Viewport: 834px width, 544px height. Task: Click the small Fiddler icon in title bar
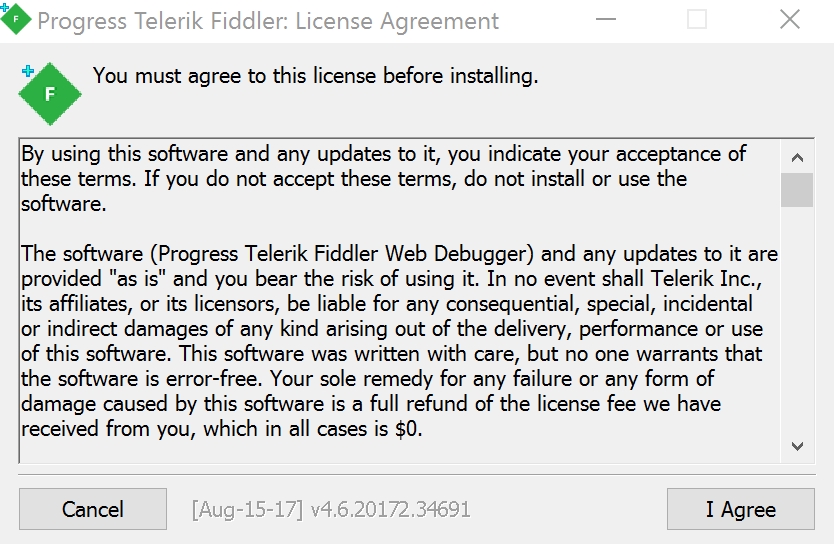pyautogui.click(x=15, y=20)
